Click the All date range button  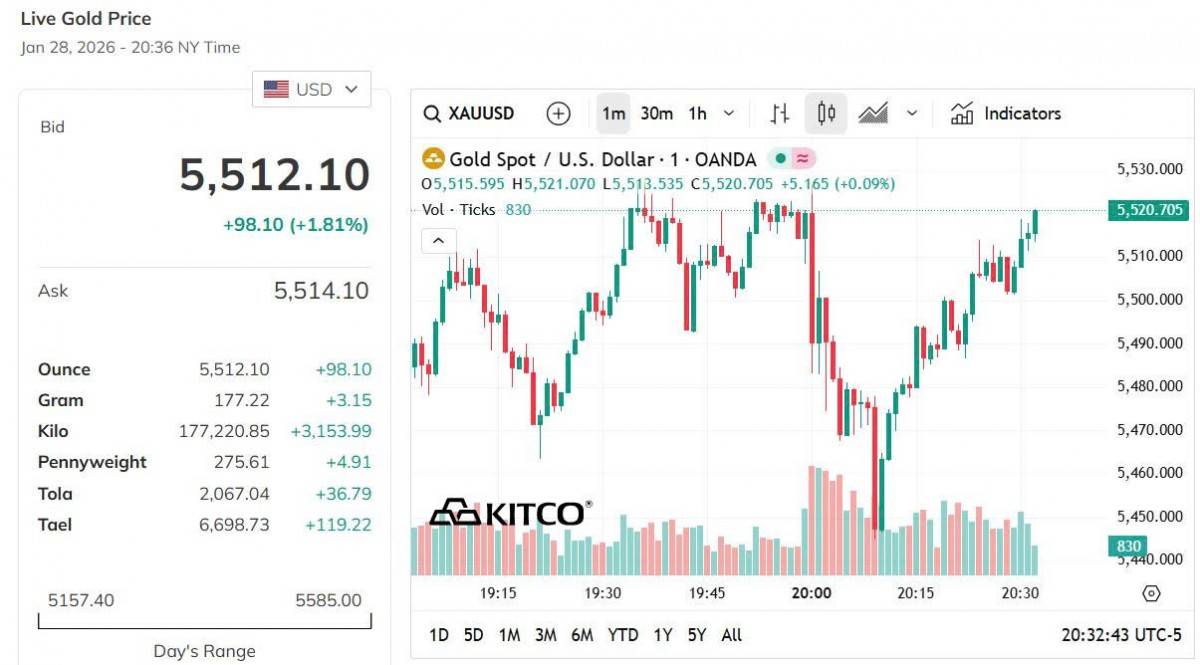pyautogui.click(x=731, y=635)
